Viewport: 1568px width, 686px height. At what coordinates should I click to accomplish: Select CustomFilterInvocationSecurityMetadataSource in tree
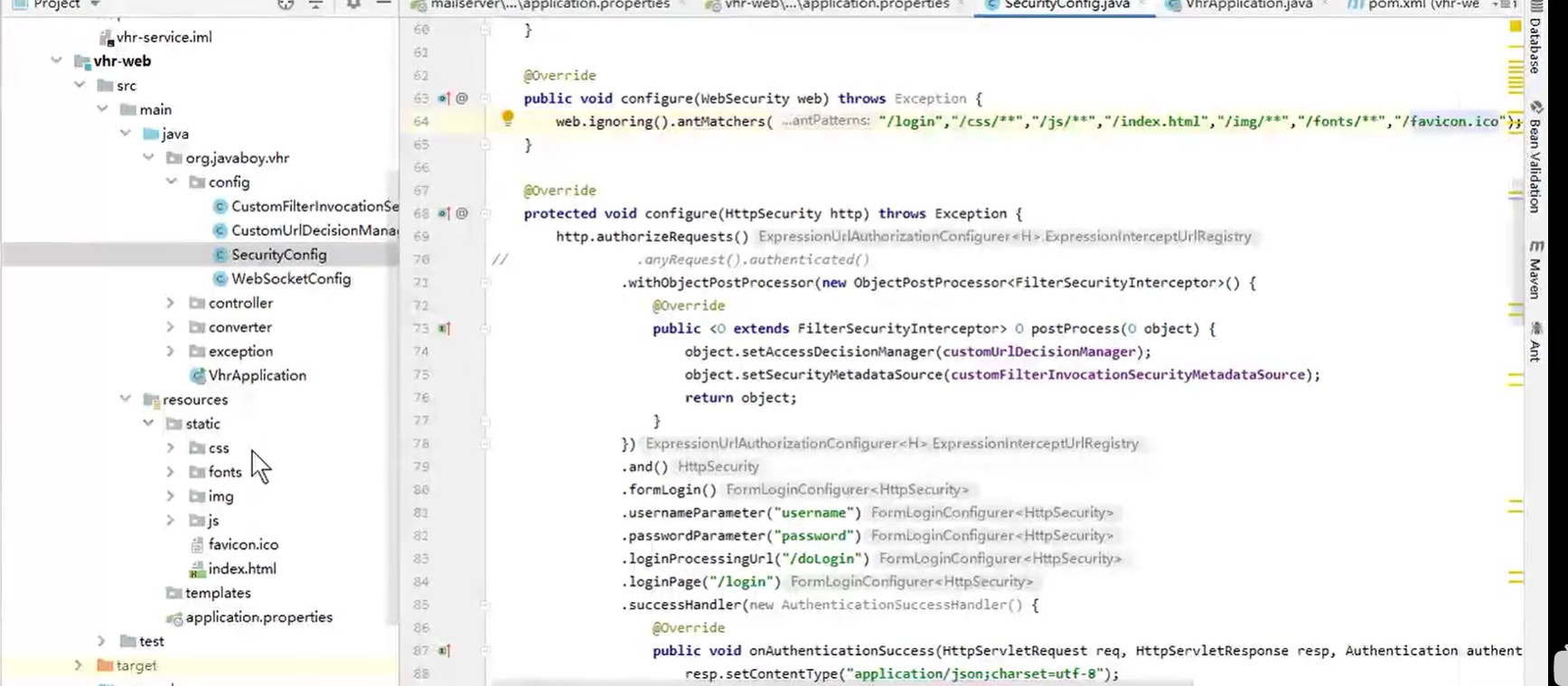coord(305,206)
